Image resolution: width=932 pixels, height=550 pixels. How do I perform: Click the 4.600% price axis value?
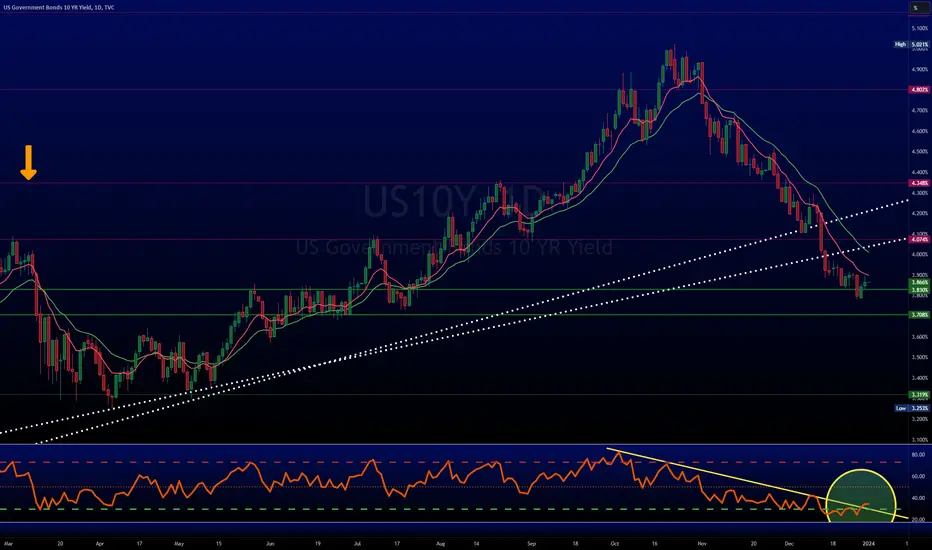(920, 131)
